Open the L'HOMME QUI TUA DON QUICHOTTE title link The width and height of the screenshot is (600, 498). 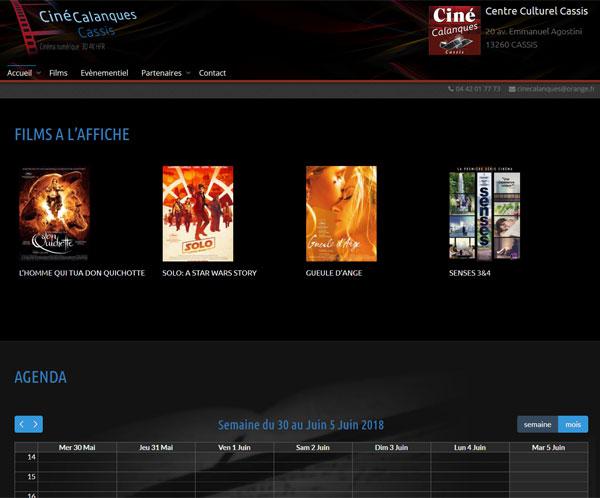pyautogui.click(x=82, y=273)
